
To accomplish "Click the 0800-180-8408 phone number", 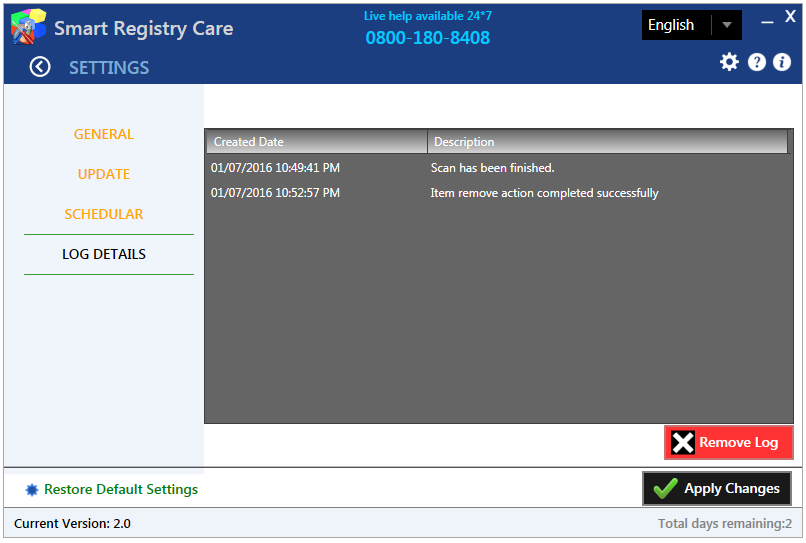I will 428,38.
